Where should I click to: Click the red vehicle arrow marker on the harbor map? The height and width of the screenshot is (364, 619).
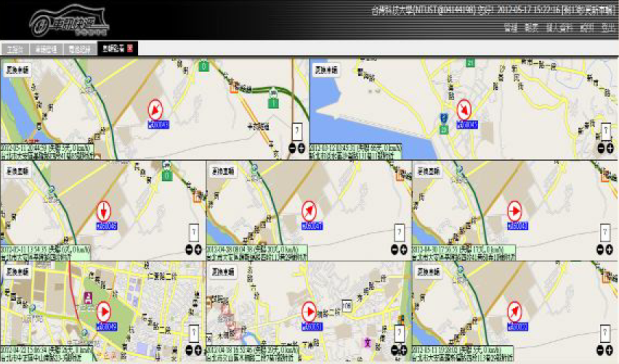[x=464, y=109]
